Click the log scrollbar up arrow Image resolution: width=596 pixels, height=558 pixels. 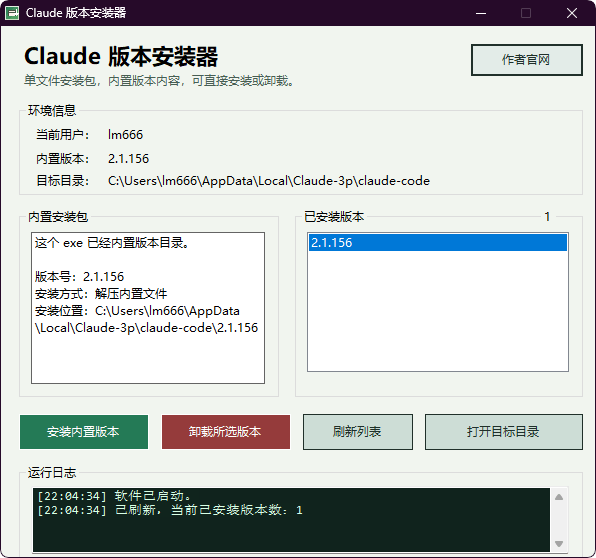(559, 497)
